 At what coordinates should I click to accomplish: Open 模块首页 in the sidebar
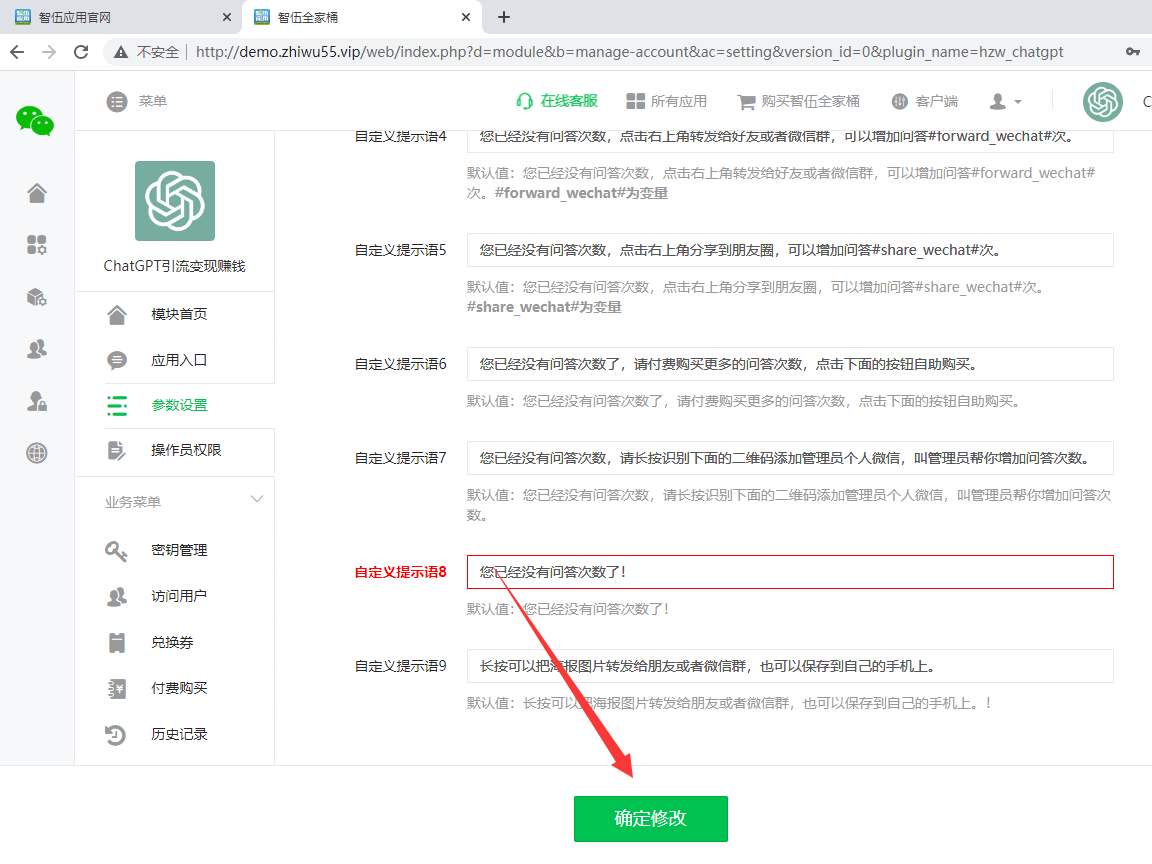179,314
